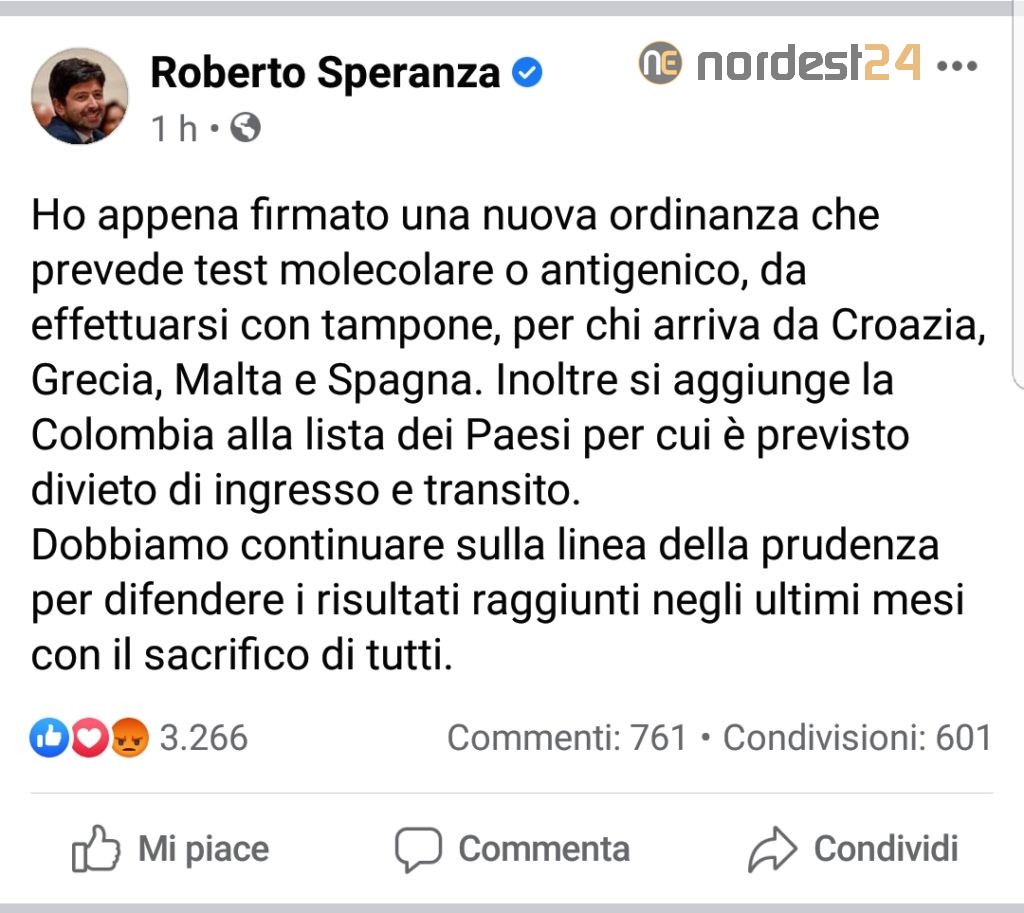This screenshot has width=1024, height=913.
Task: Click the blue verified badge
Action: pos(527,72)
